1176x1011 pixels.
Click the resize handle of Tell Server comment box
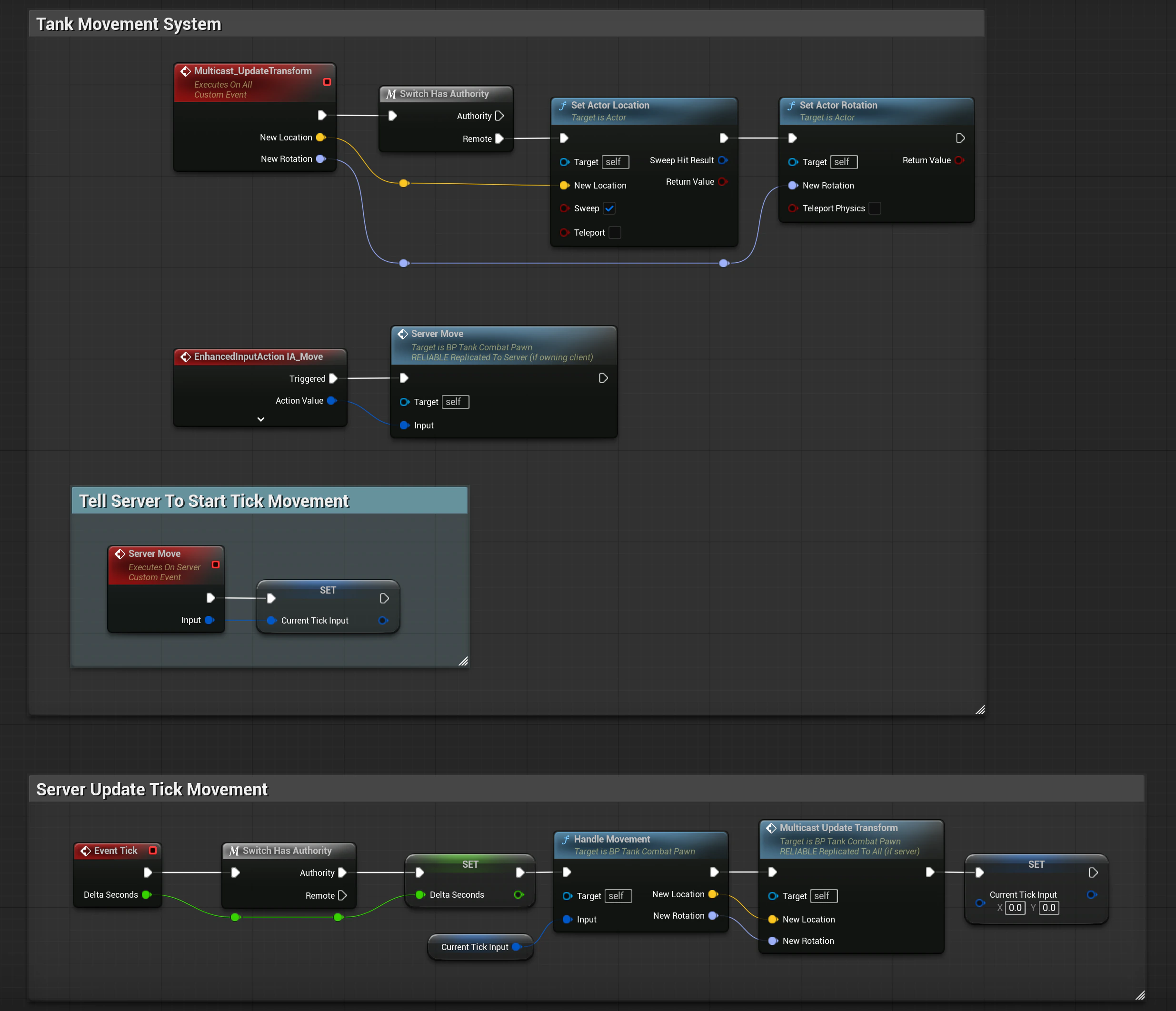tap(463, 661)
